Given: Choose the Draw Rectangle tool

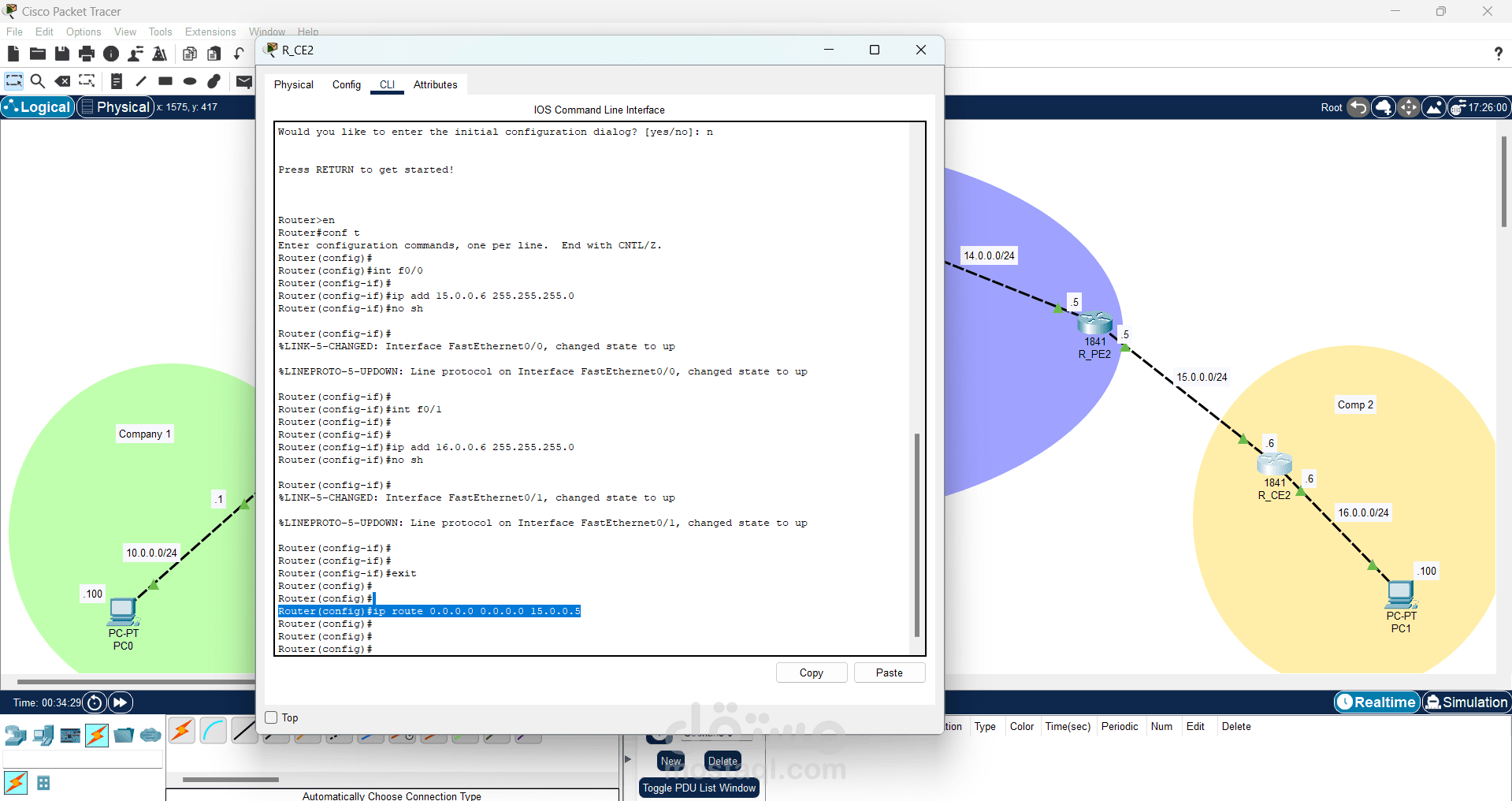Looking at the screenshot, I should (165, 81).
